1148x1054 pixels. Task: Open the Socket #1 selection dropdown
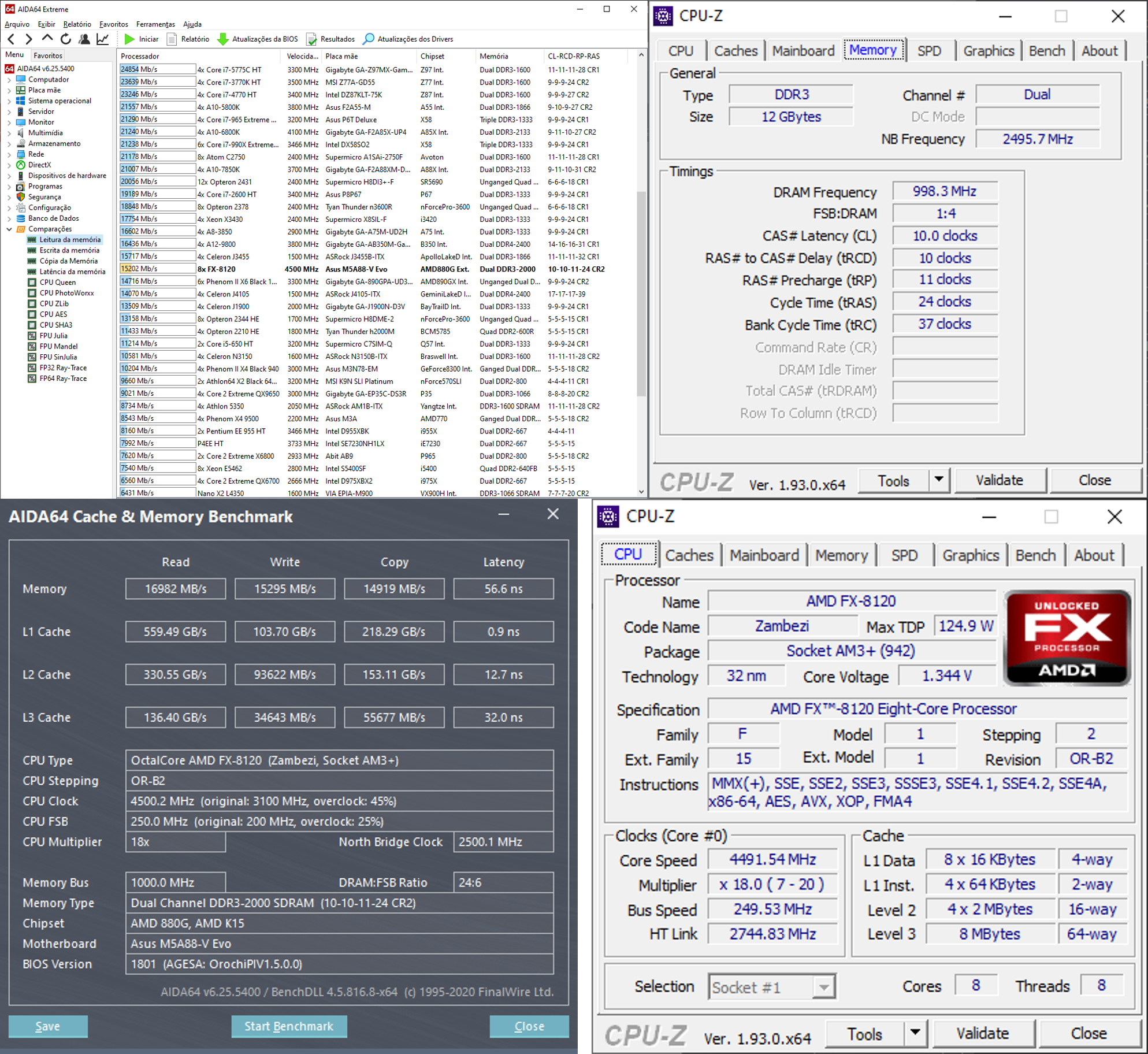(x=824, y=987)
